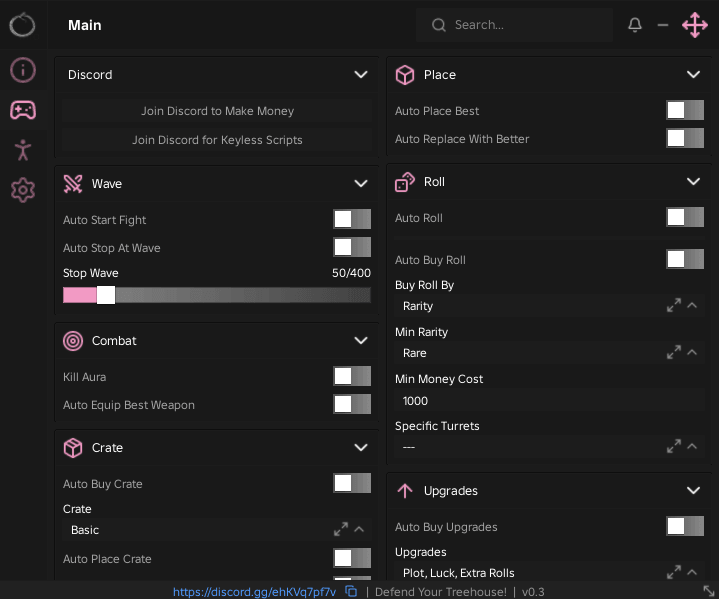The height and width of the screenshot is (599, 719).
Task: Enable Kill Aura
Action: pos(352,377)
